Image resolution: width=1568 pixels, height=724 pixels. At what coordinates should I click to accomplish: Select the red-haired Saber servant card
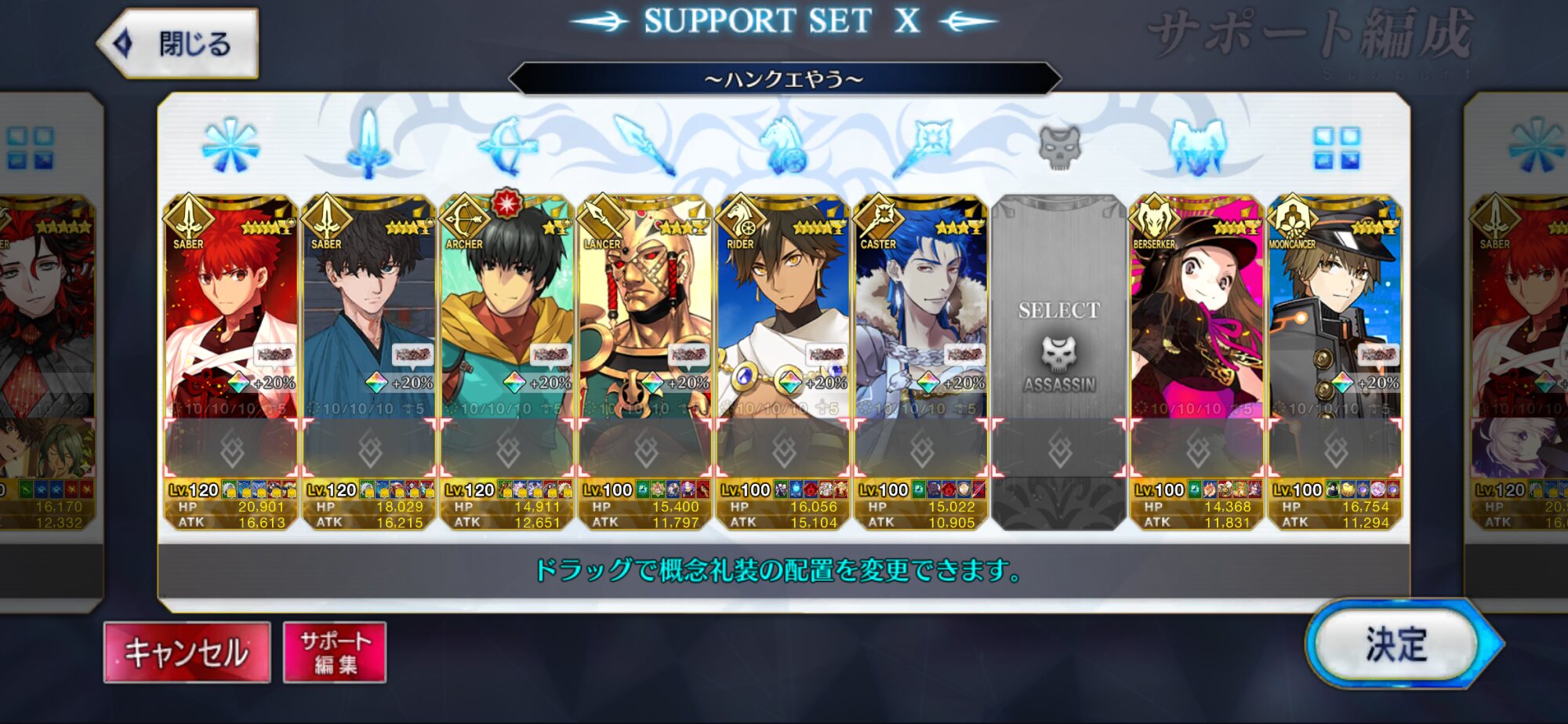230,306
